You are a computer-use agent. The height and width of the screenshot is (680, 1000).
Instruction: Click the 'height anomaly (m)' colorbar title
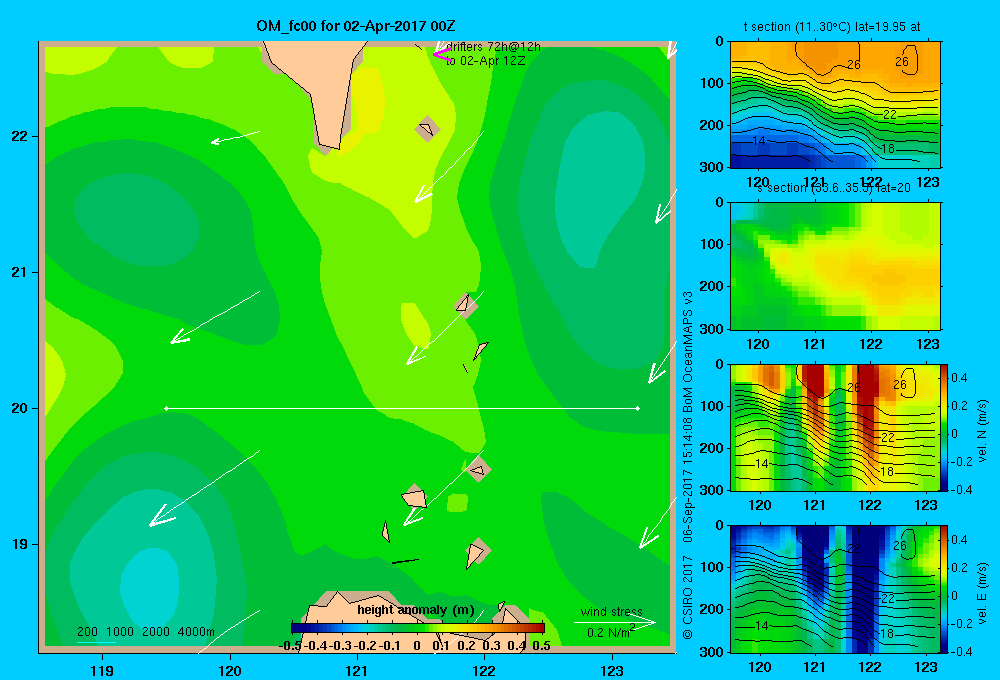click(416, 610)
